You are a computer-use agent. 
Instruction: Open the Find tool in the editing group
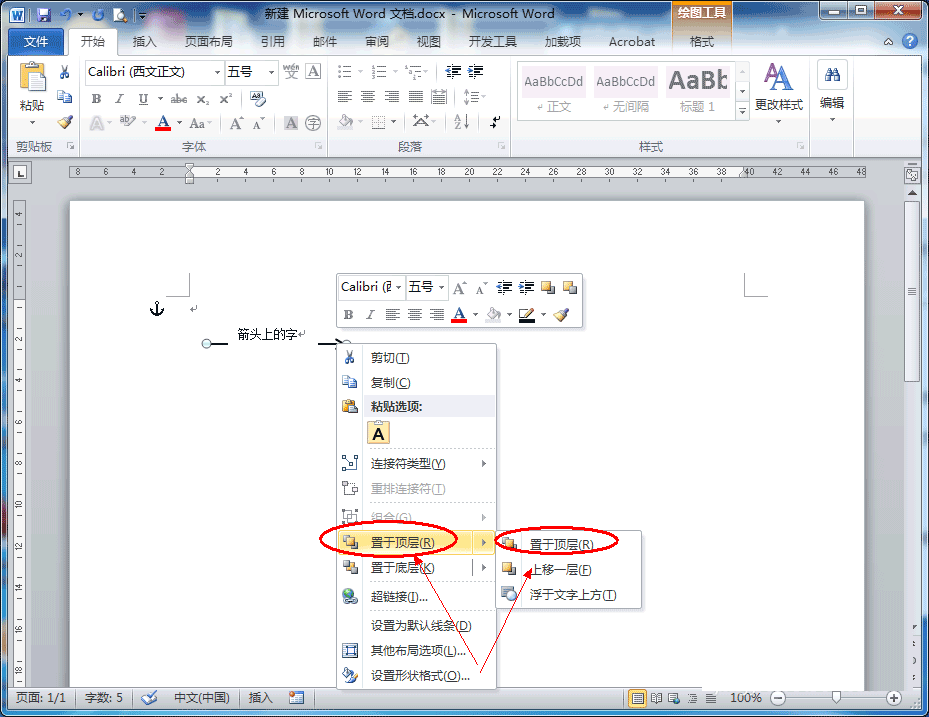832,75
